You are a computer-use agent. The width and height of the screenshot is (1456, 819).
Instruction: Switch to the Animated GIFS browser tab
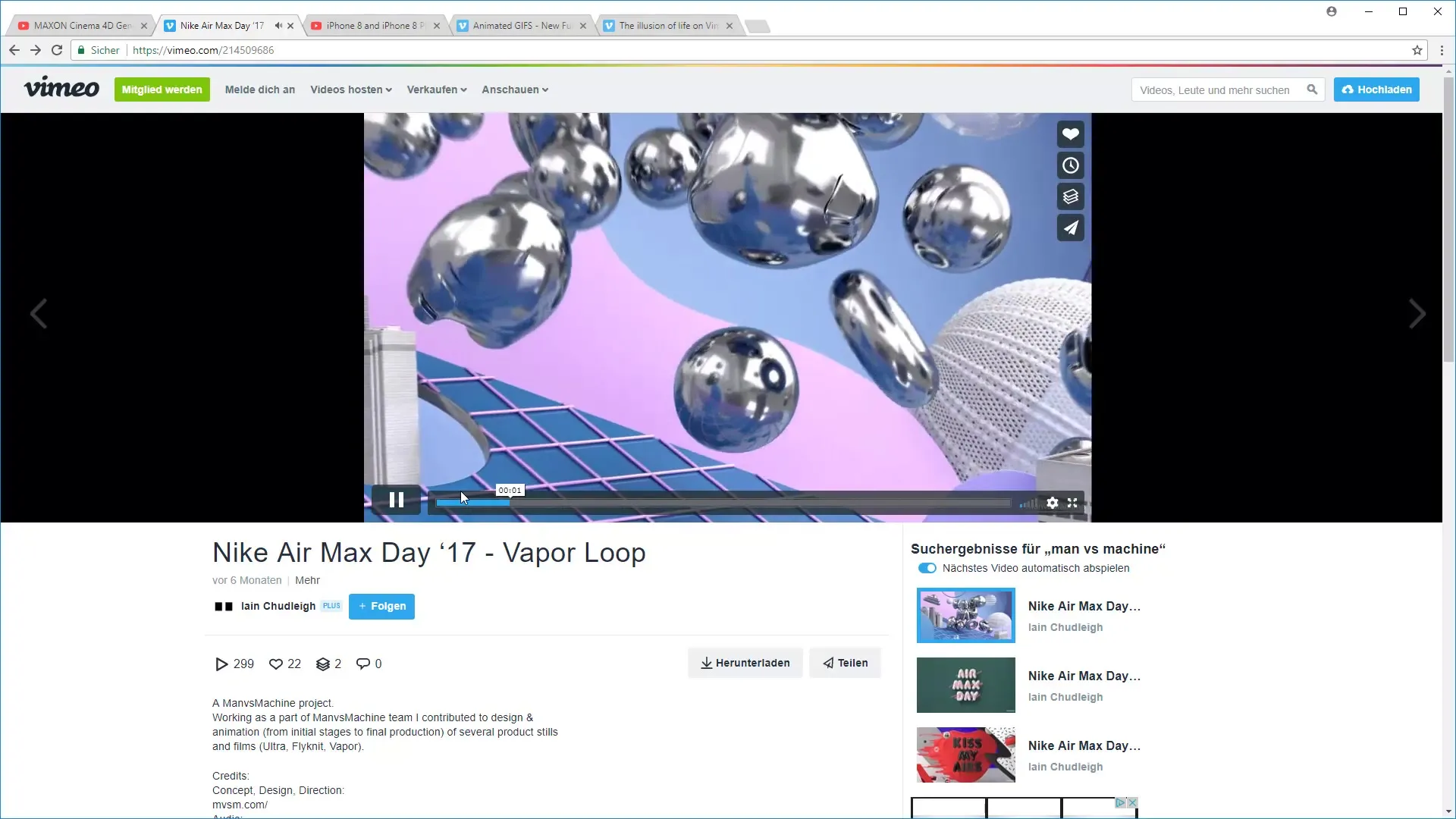522,25
